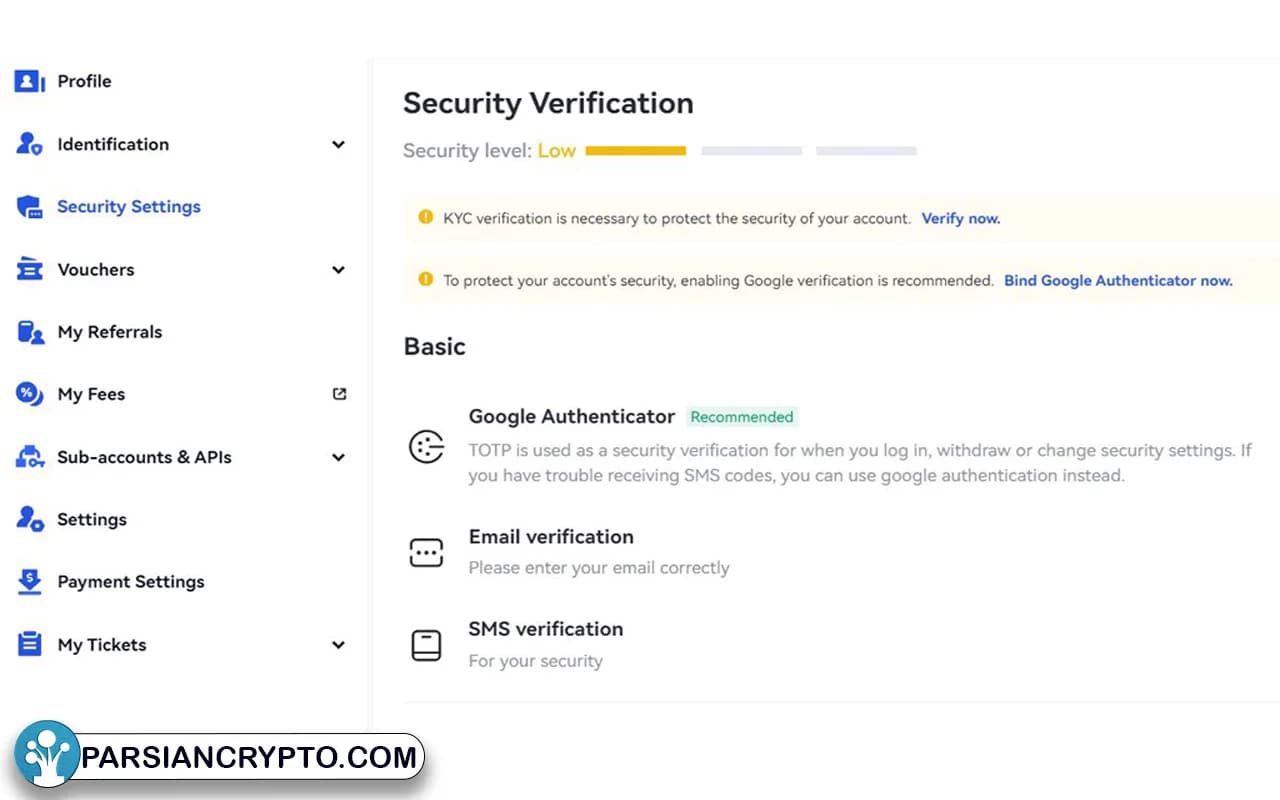Click the SMS verification phone icon
1280x800 pixels.
click(x=427, y=645)
